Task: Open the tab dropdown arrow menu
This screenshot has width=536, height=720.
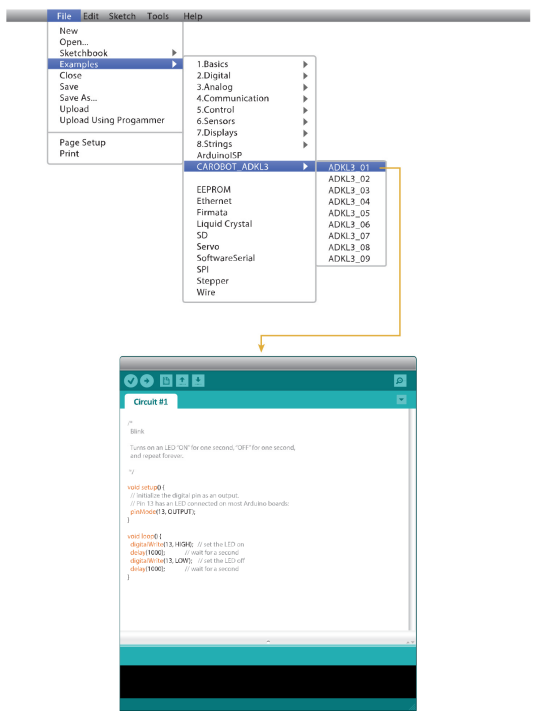Action: click(x=401, y=400)
